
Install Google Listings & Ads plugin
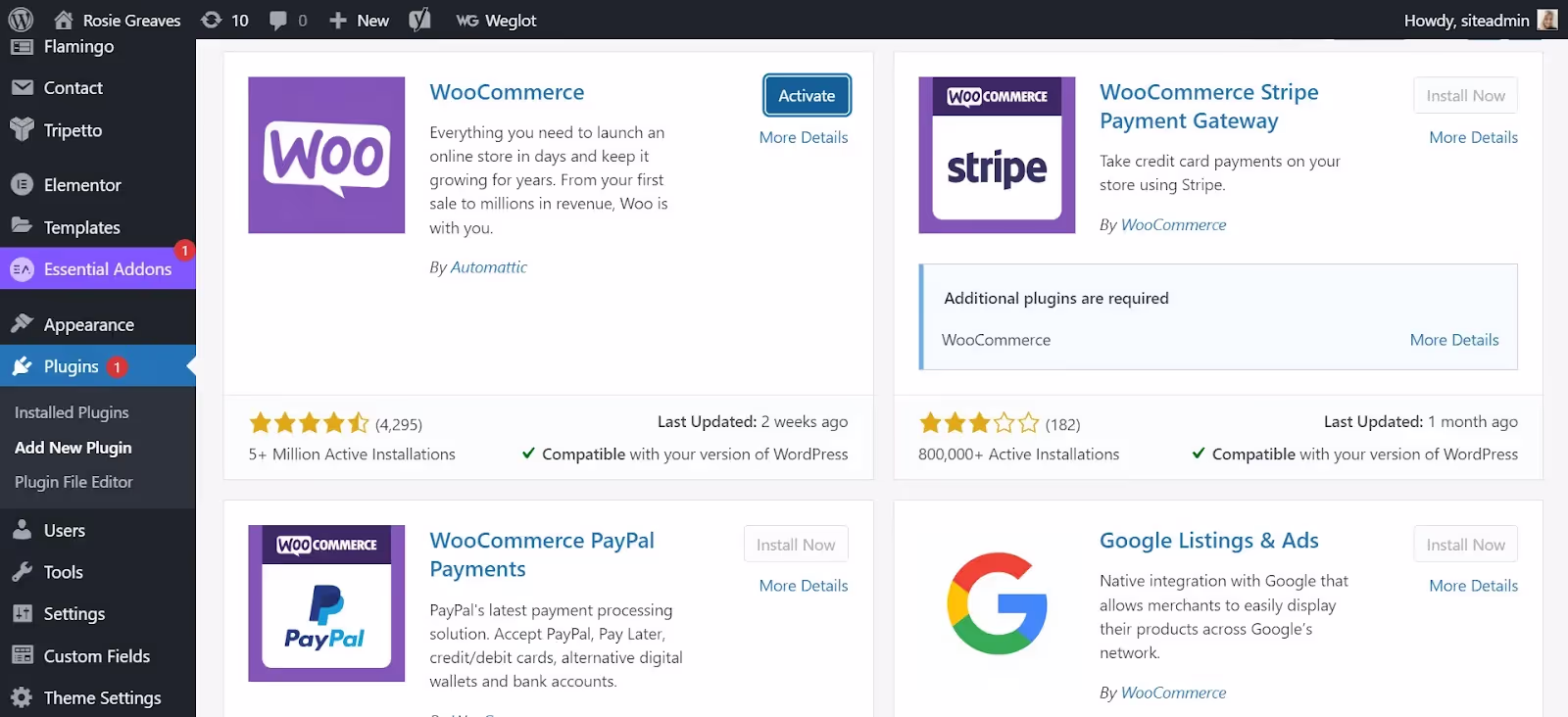pos(1465,544)
